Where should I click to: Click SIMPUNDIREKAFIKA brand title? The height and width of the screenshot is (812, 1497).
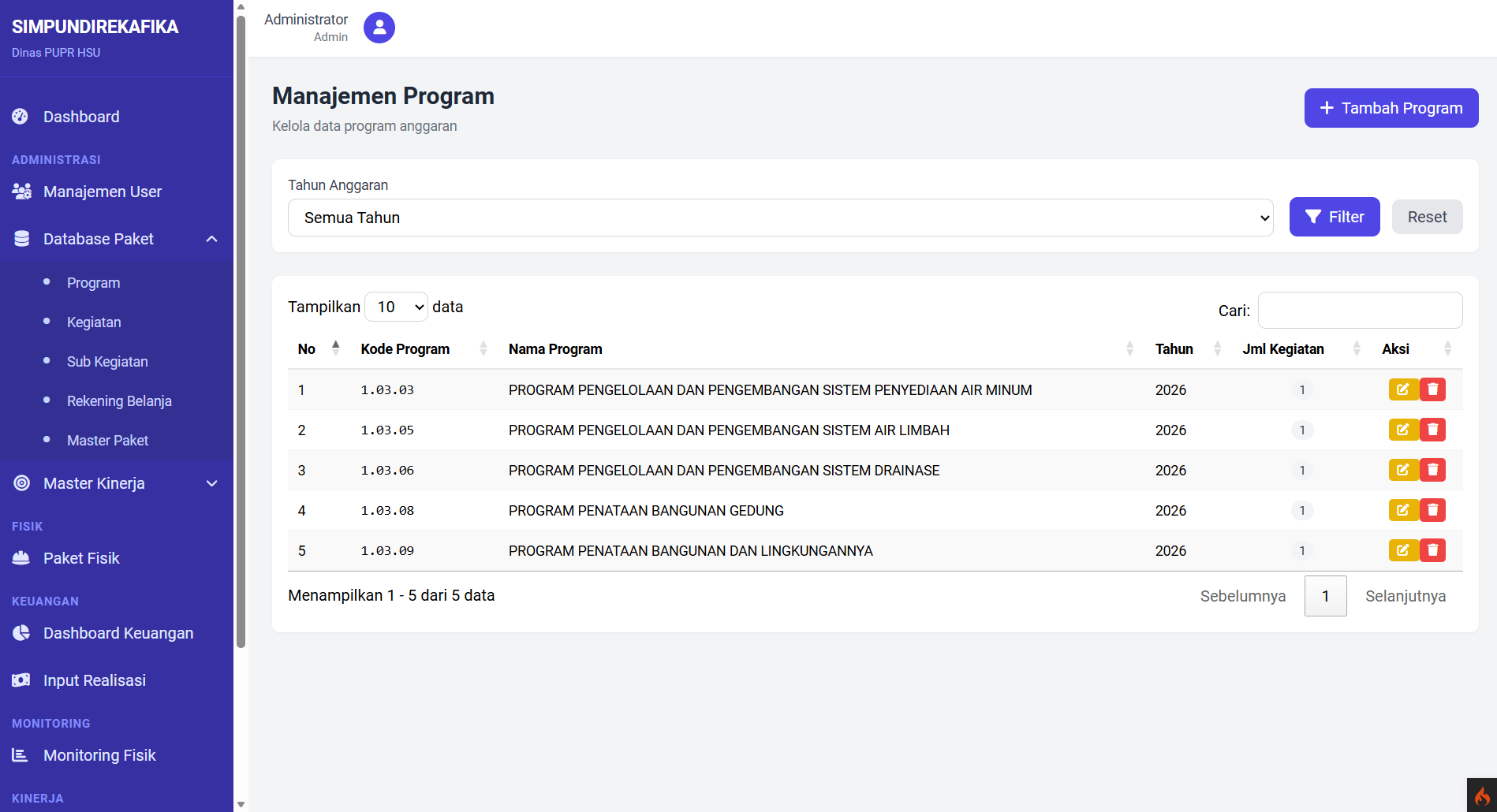[95, 27]
